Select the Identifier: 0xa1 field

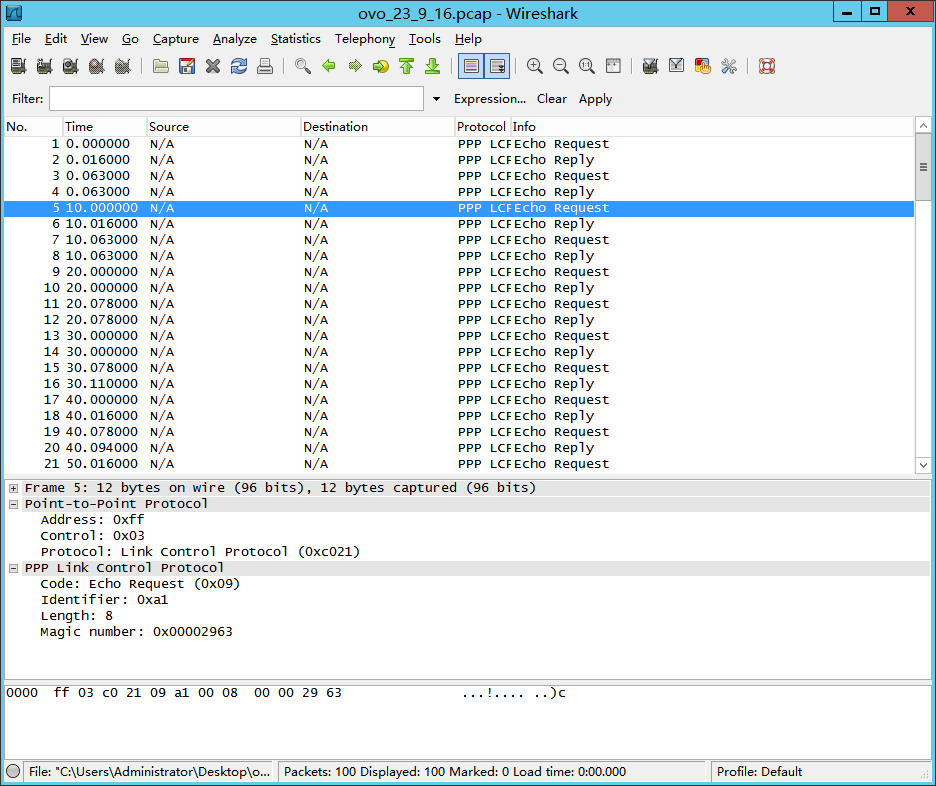104,600
